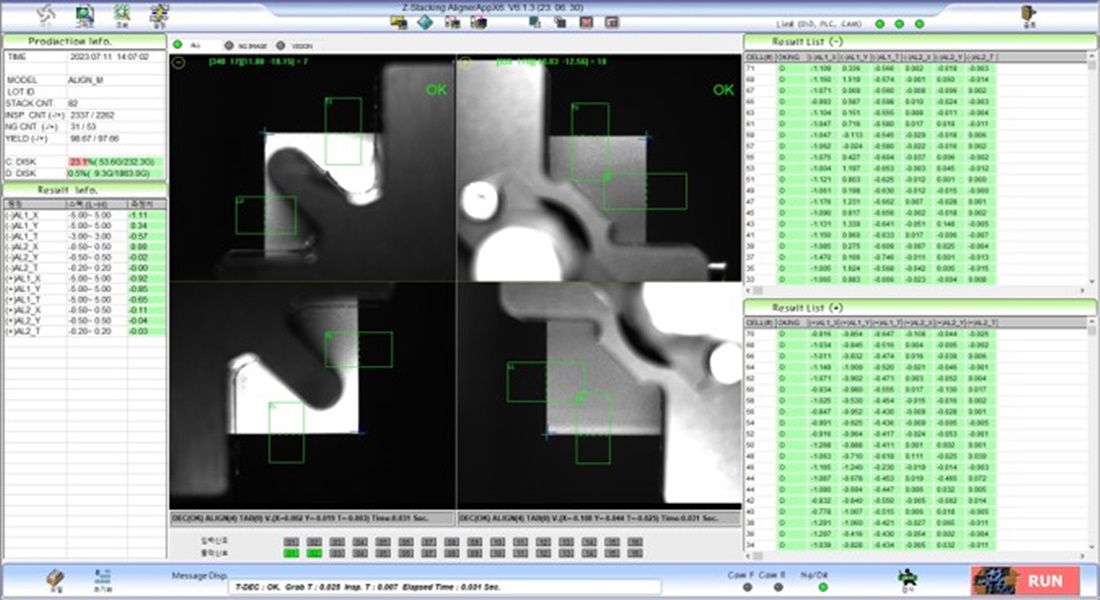The width and height of the screenshot is (1100, 600).
Task: Click the green tree icon in top toolbar
Action: 122,14
